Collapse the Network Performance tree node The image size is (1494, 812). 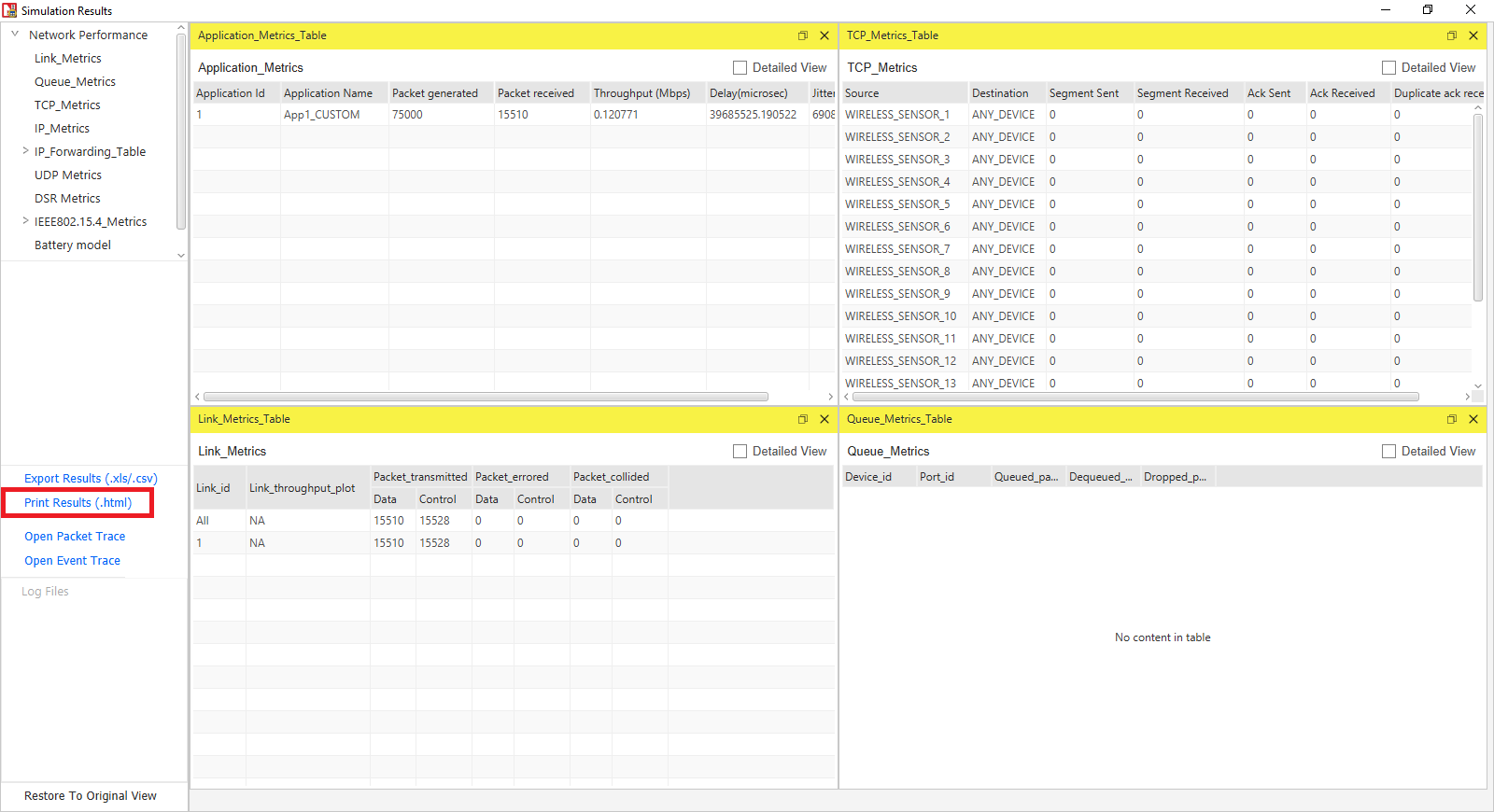pos(15,35)
